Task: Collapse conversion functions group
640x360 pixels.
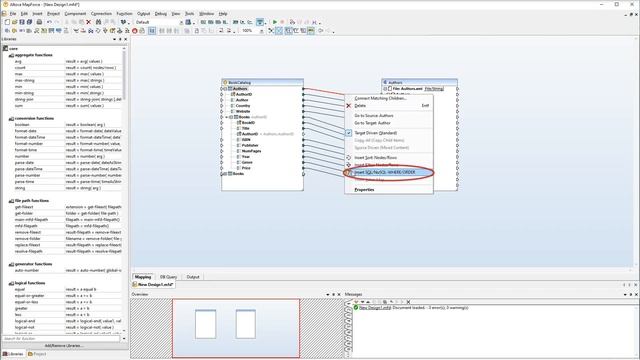Action: (x=11, y=118)
